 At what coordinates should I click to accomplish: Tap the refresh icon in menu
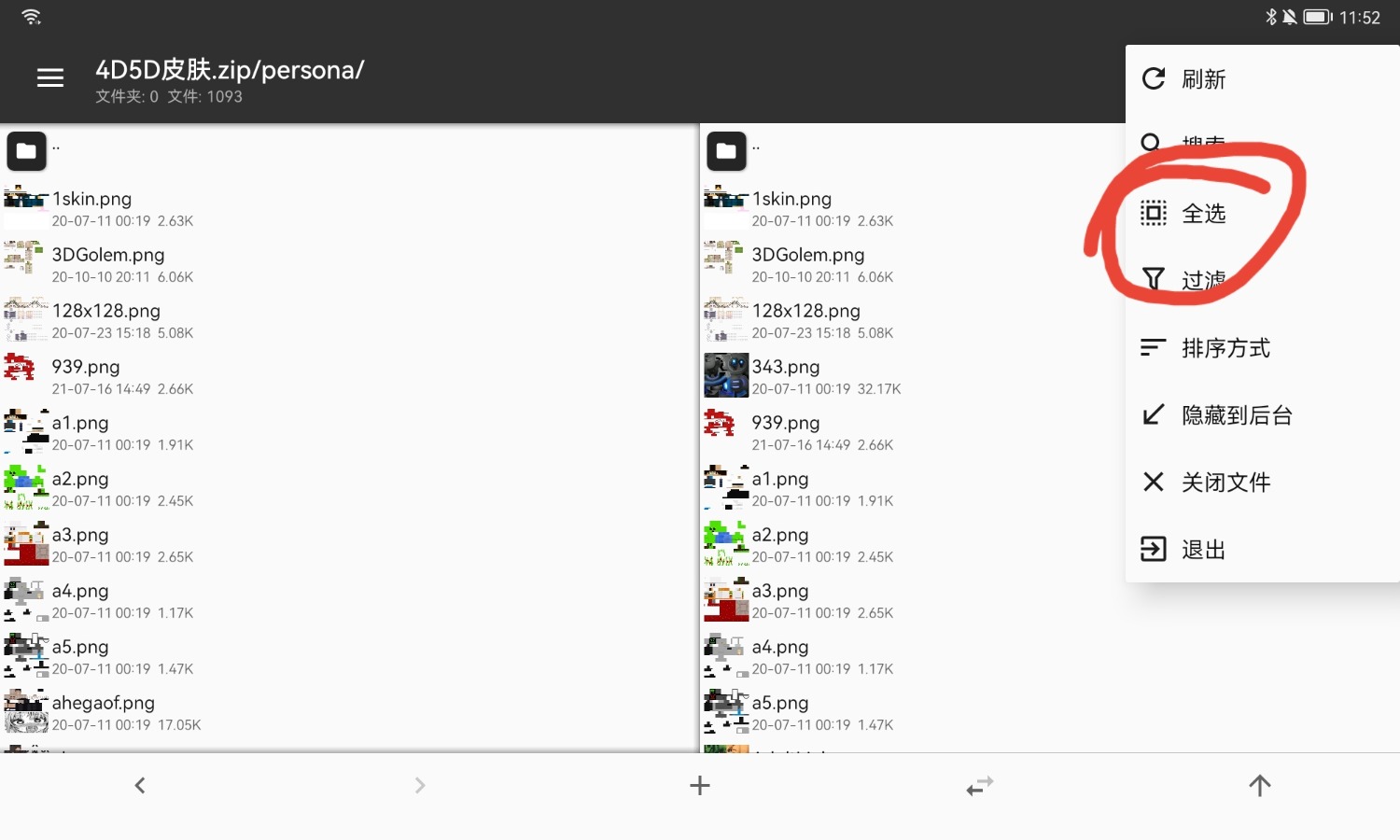pos(1154,78)
